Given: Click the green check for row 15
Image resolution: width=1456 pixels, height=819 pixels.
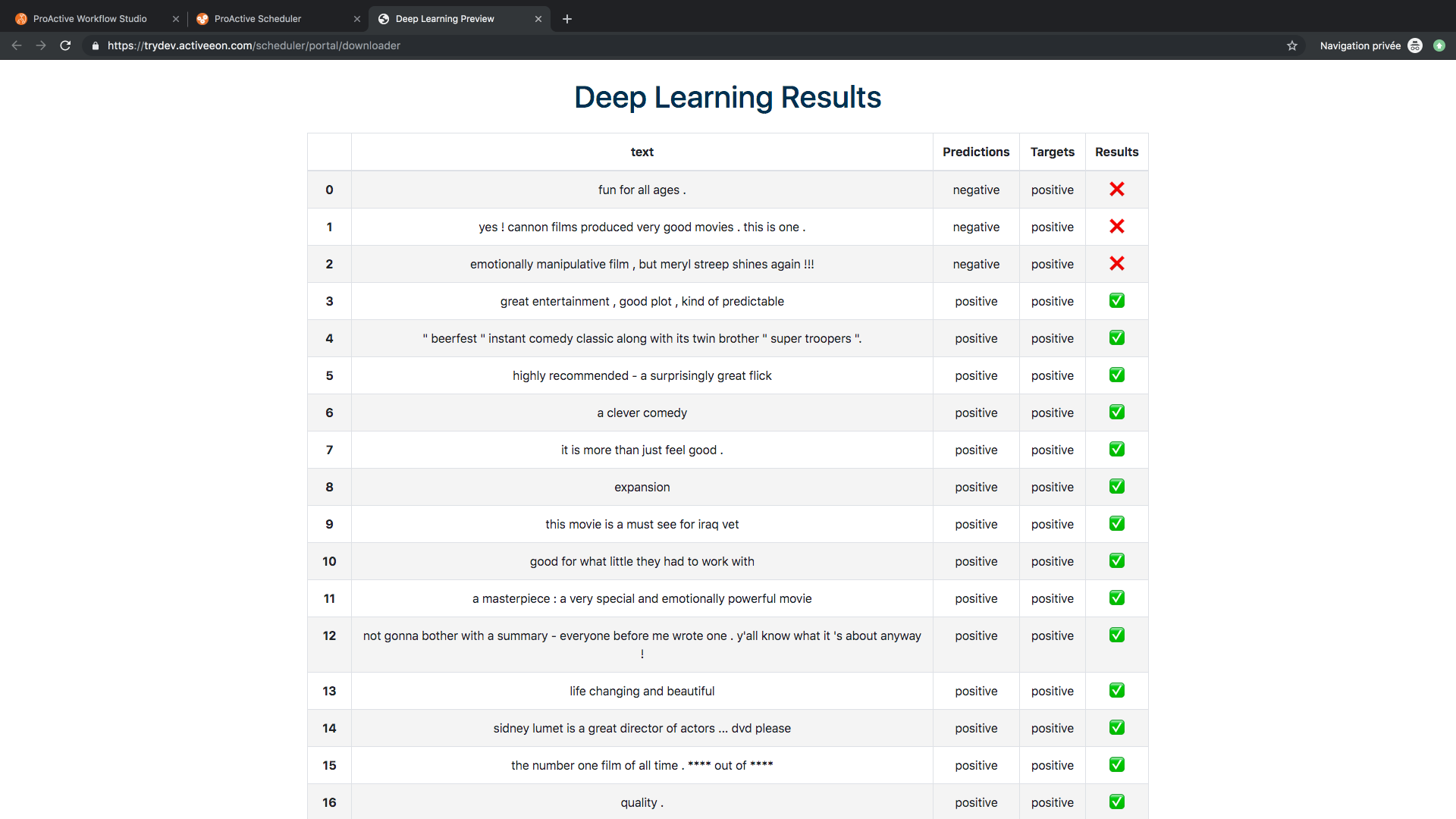Looking at the screenshot, I should click(x=1117, y=765).
